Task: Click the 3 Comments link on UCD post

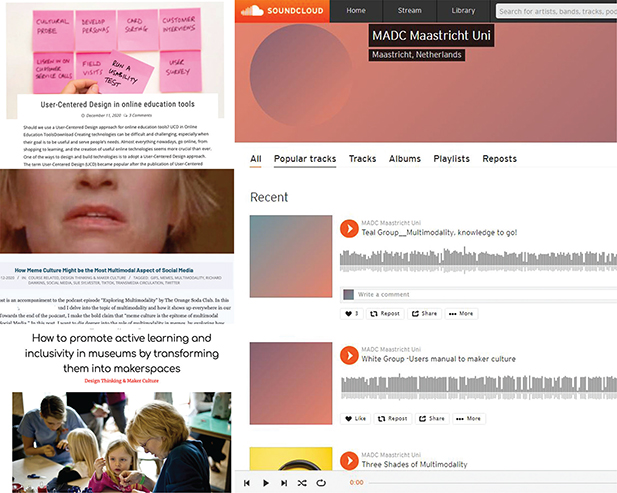Action: coord(138,115)
